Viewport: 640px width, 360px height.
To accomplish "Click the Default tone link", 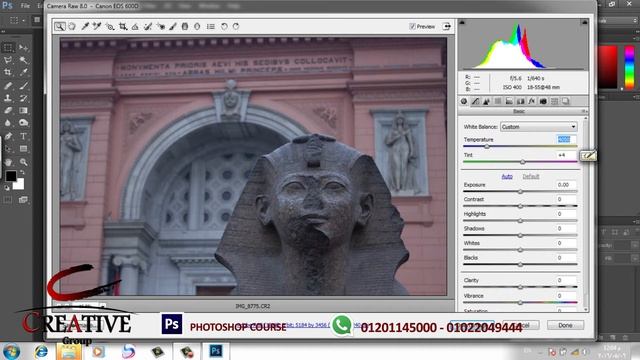I will [x=531, y=176].
